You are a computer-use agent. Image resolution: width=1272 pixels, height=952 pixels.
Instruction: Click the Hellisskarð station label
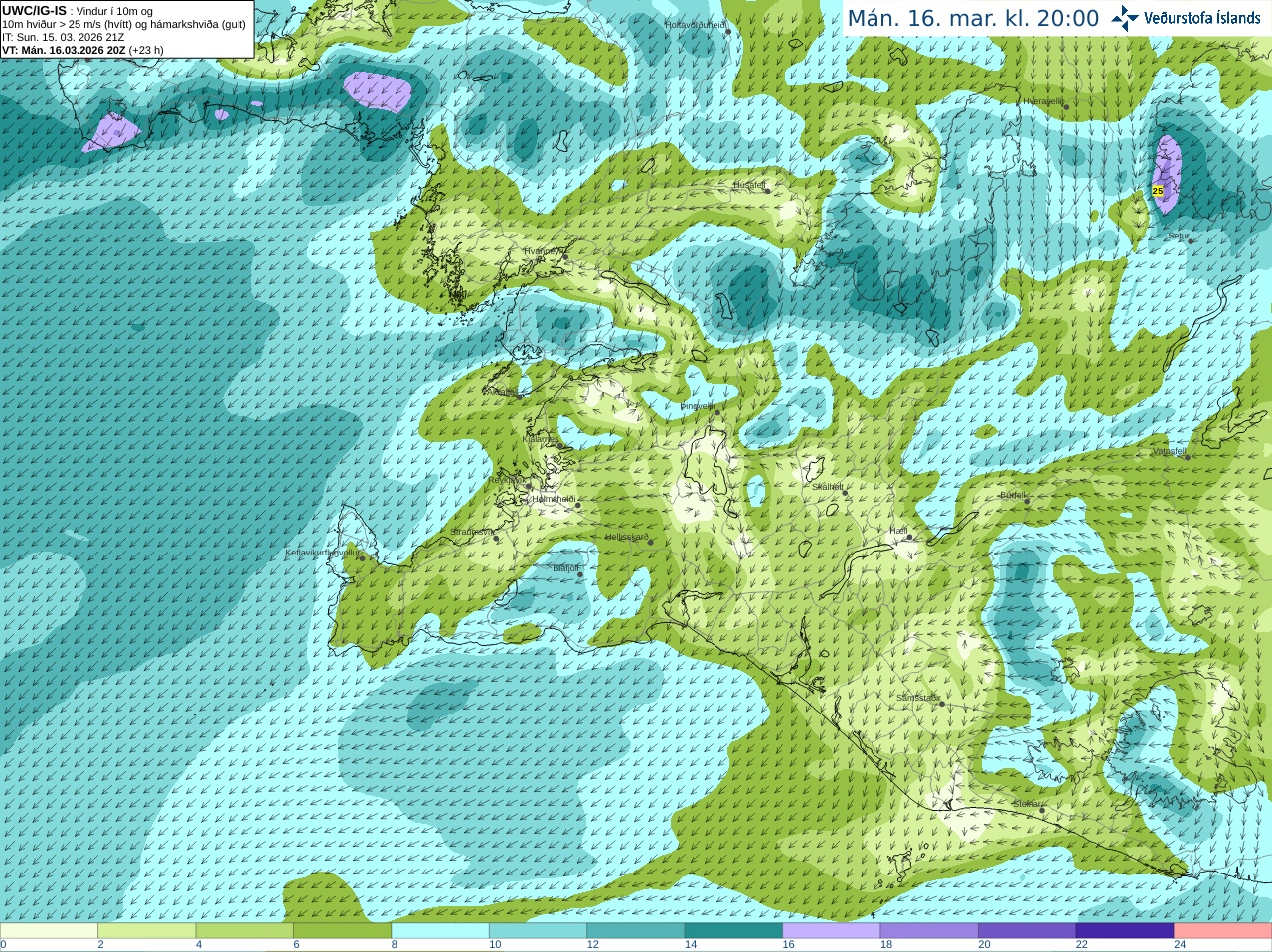coord(627,537)
